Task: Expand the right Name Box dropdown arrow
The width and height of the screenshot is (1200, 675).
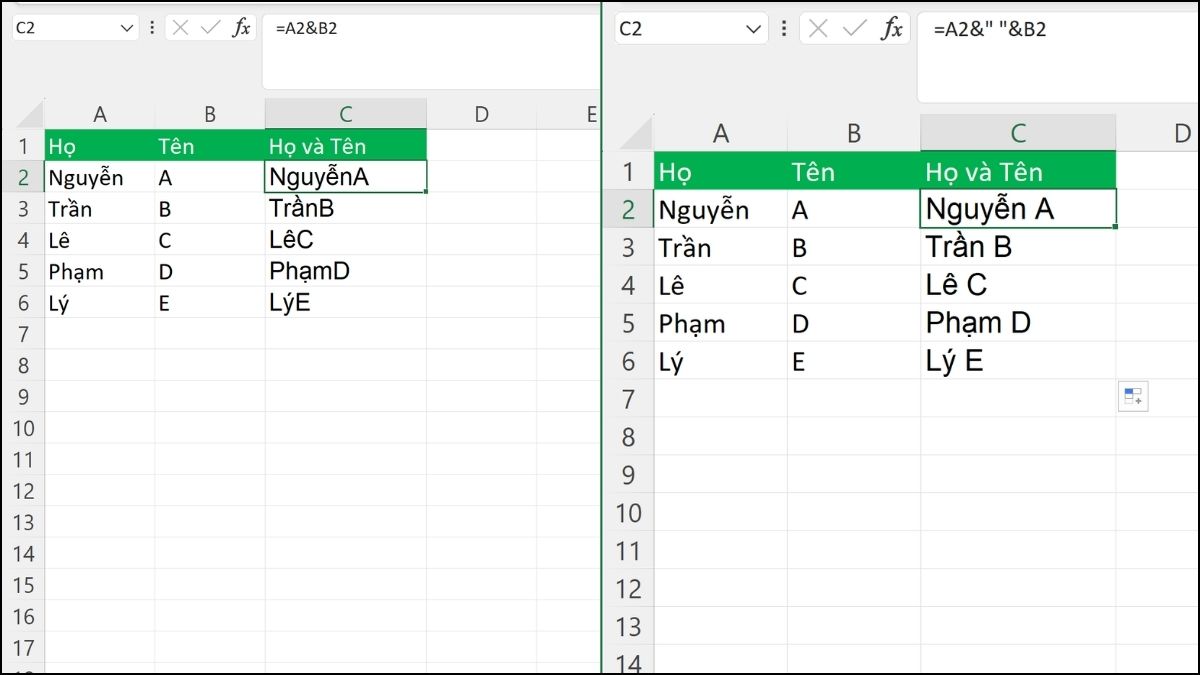Action: tap(752, 29)
